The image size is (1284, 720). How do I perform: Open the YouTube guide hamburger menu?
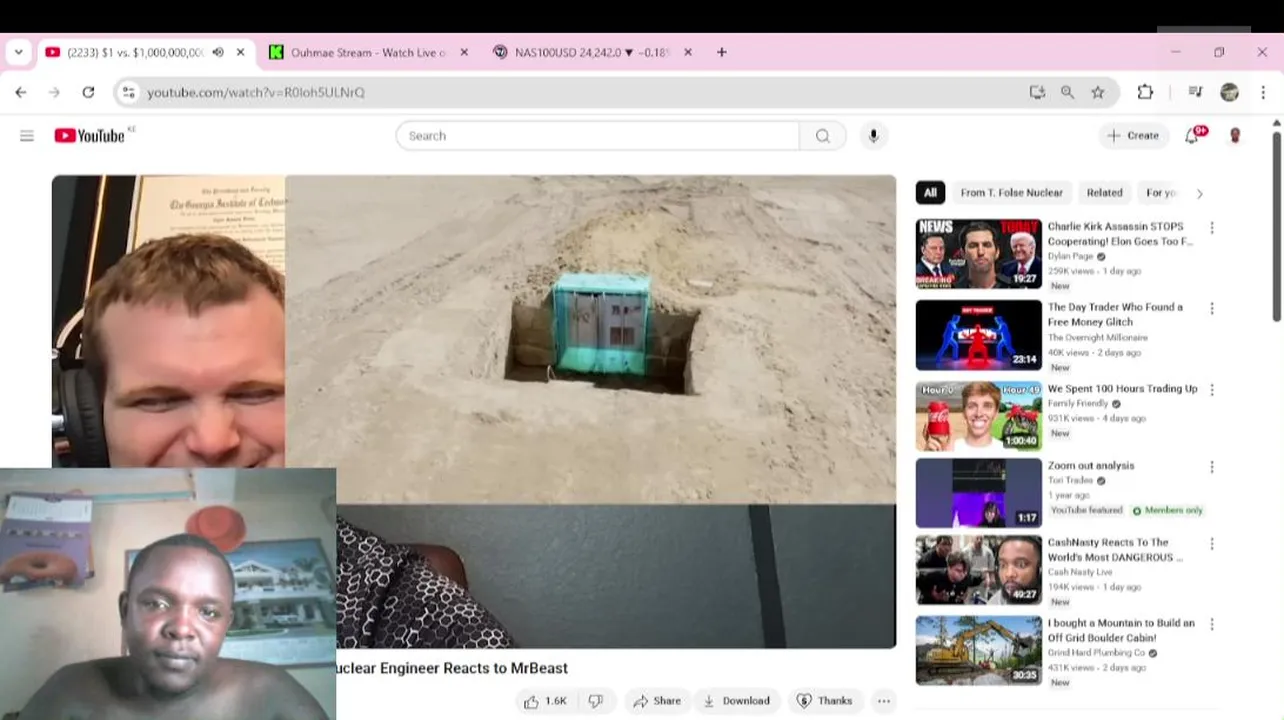tap(27, 136)
